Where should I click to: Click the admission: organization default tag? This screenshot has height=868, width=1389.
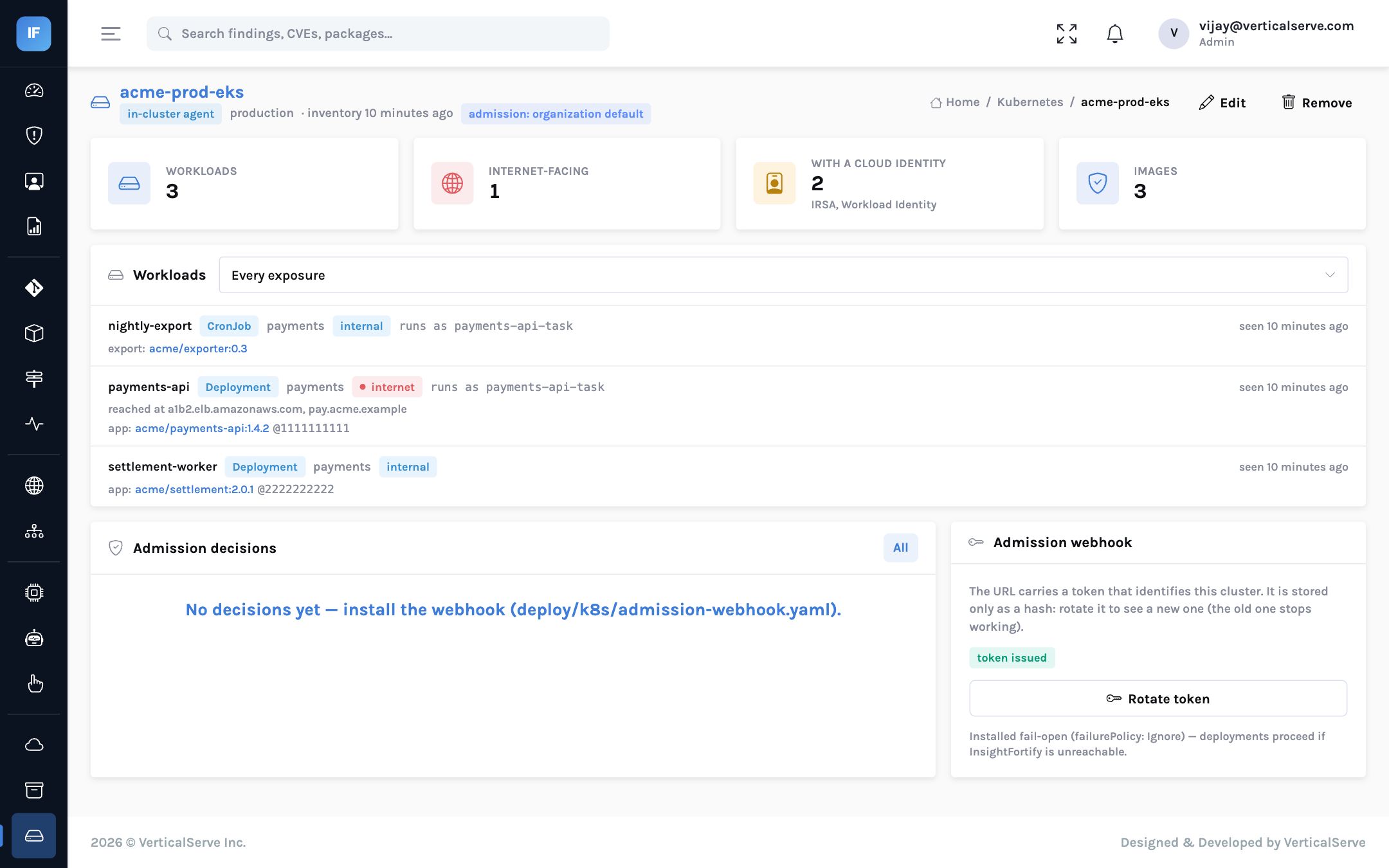(x=556, y=114)
